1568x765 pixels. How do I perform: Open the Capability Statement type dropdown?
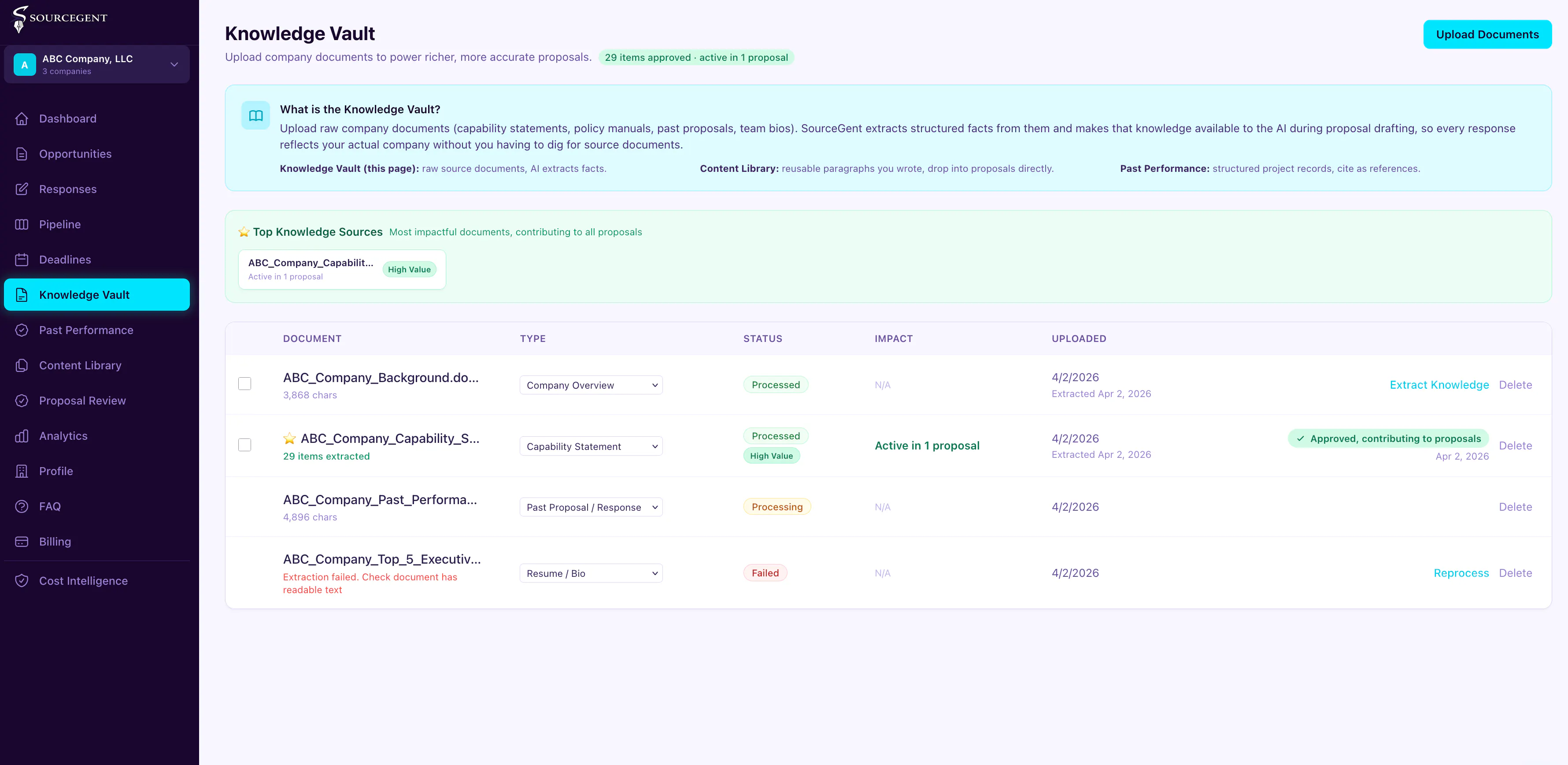(591, 446)
